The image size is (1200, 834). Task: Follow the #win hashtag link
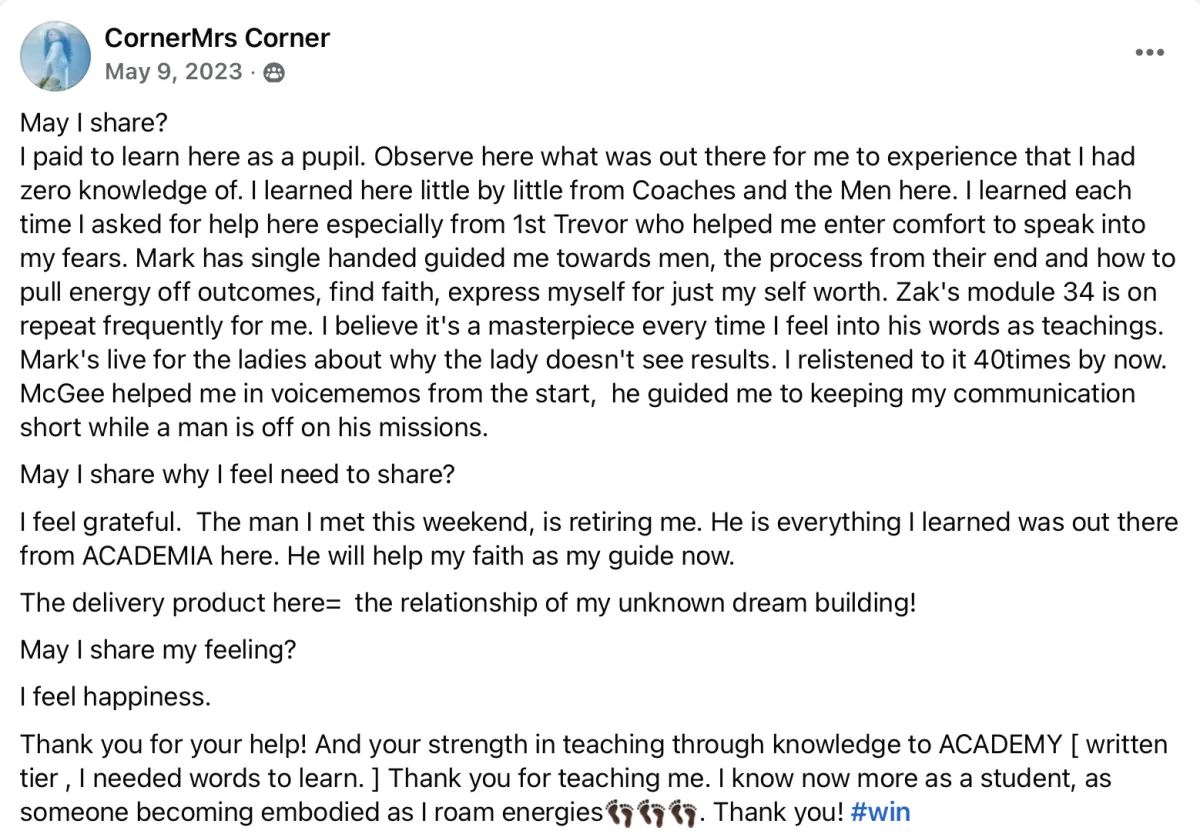click(880, 811)
